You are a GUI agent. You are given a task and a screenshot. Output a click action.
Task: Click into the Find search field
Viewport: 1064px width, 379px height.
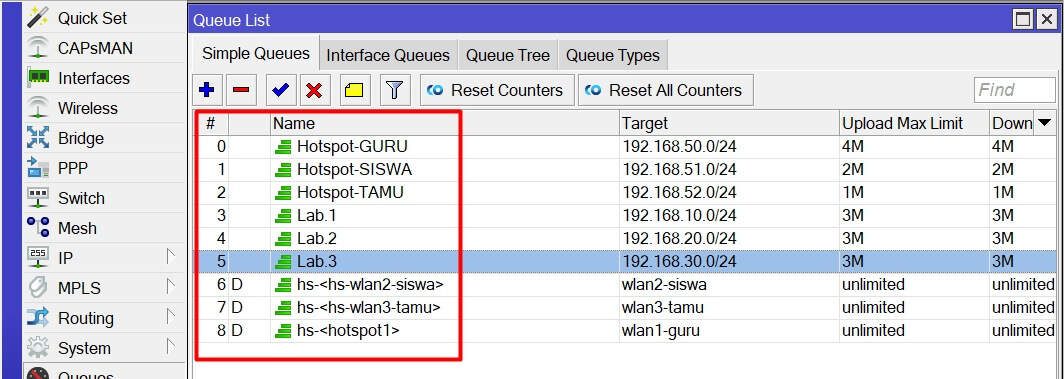pyautogui.click(x=1015, y=90)
